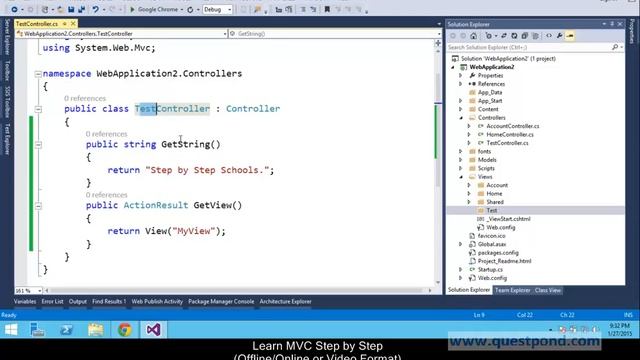
Task: Switch to the Team Explorer tab
Action: click(512, 290)
